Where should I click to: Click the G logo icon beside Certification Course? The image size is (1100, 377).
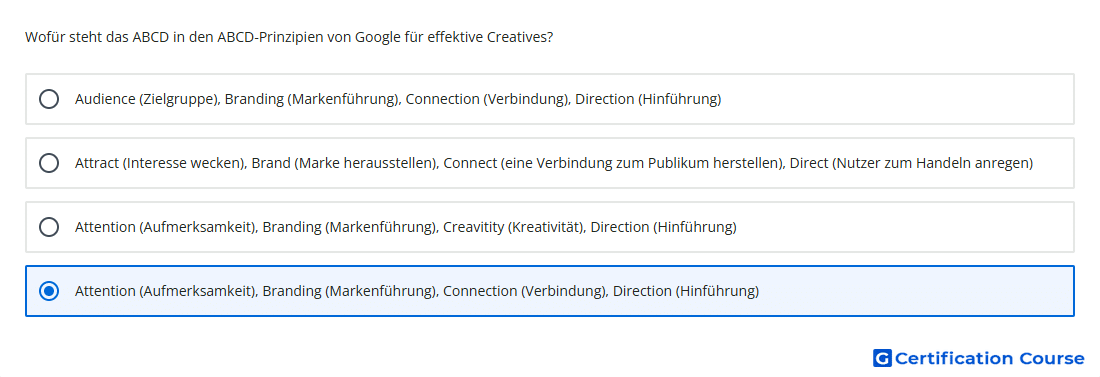coord(882,359)
